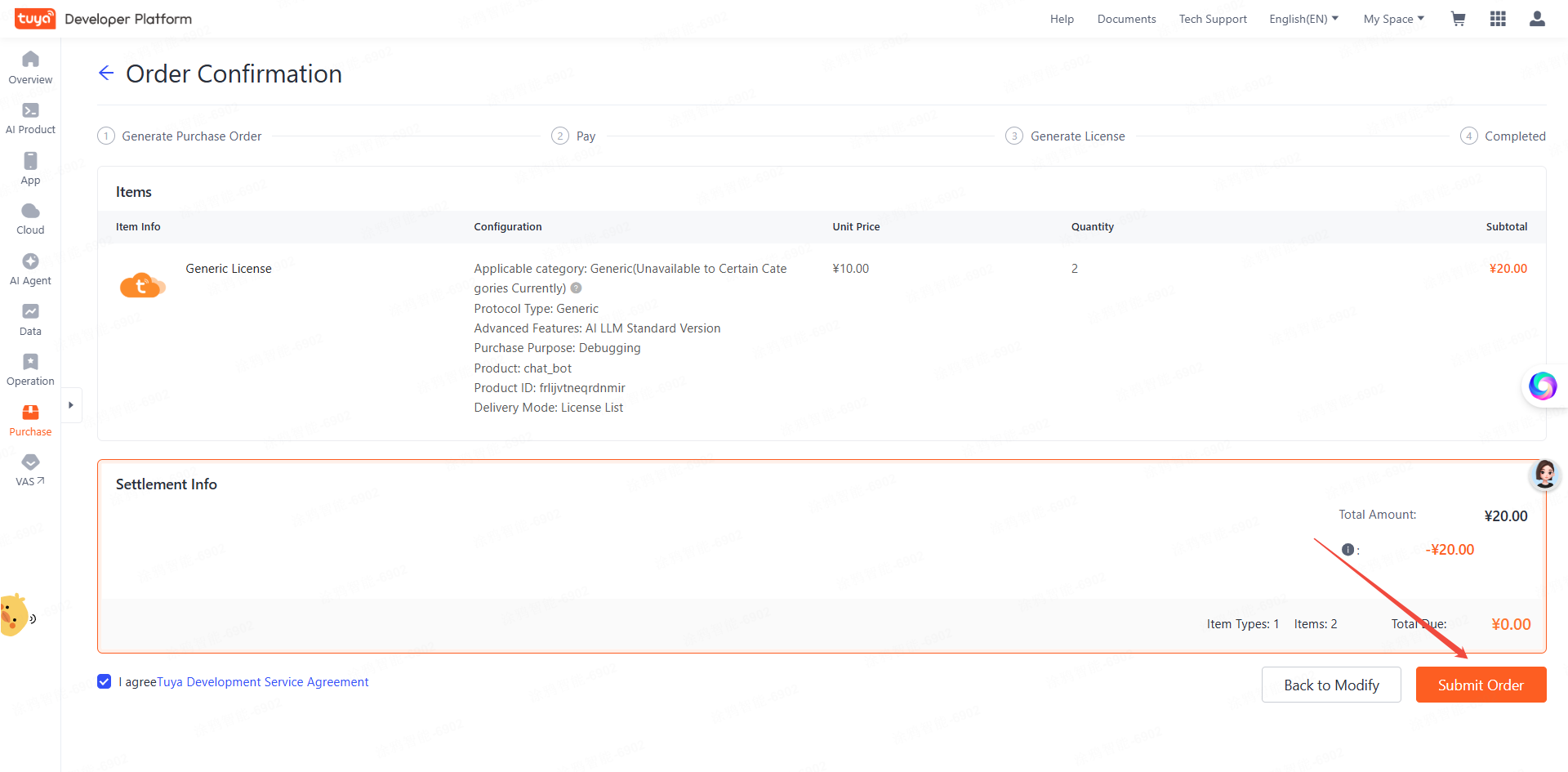Click the Generic License product icon
The image size is (1568, 772).
[x=142, y=285]
